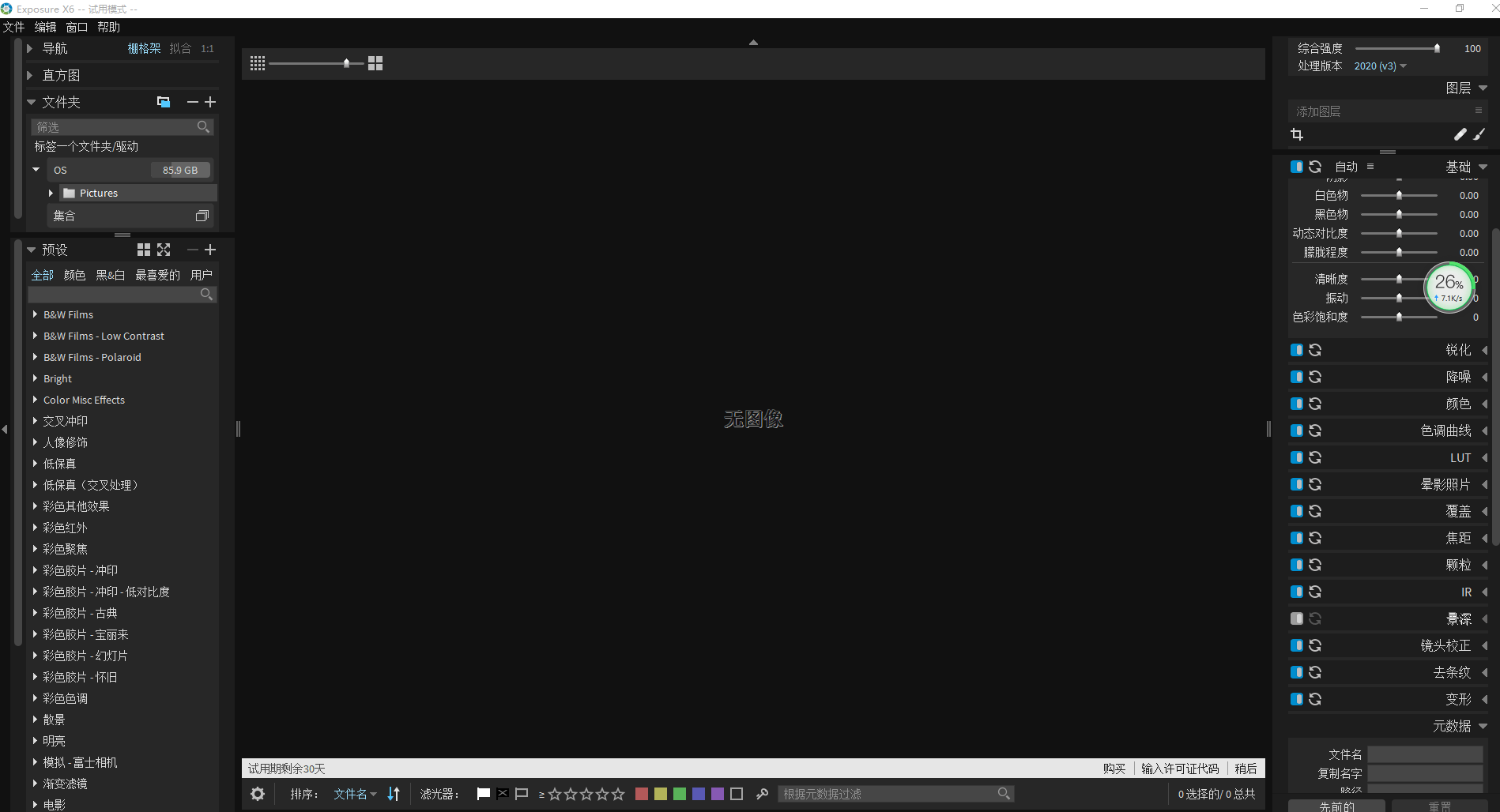The image size is (1500, 812).
Task: Open the sort by 文件名 dropdown
Action: tap(355, 794)
